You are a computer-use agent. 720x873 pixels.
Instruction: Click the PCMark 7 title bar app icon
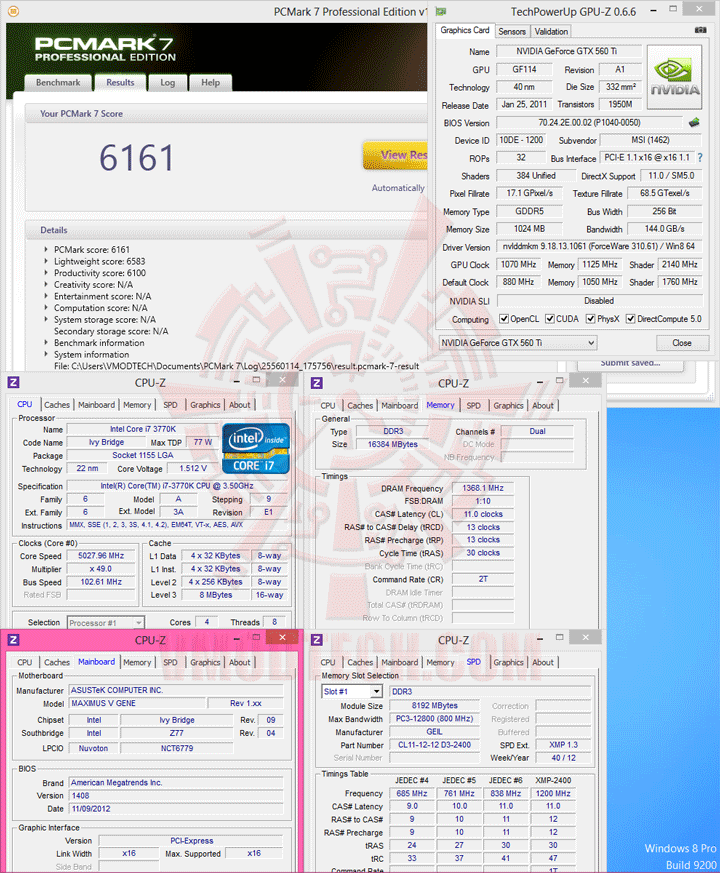coord(13,11)
